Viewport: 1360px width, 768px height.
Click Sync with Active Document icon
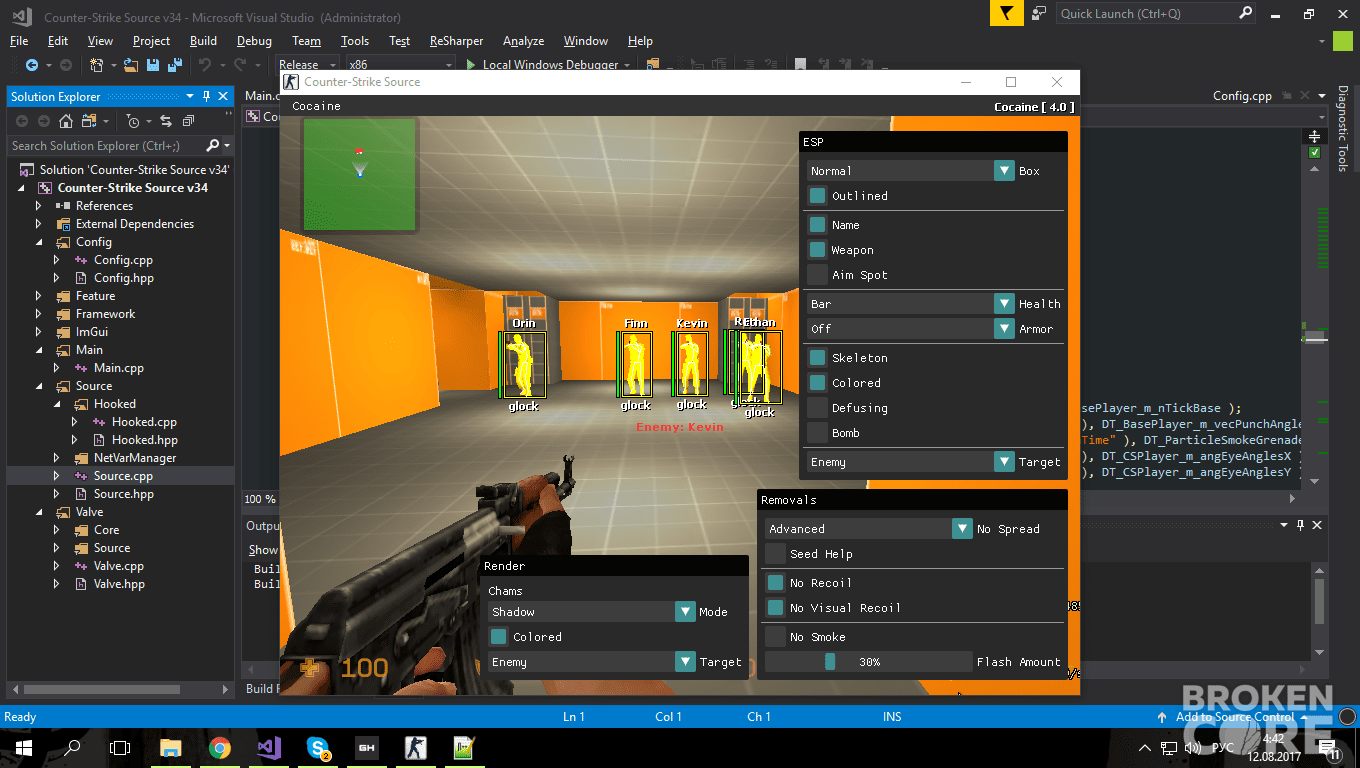(x=167, y=121)
